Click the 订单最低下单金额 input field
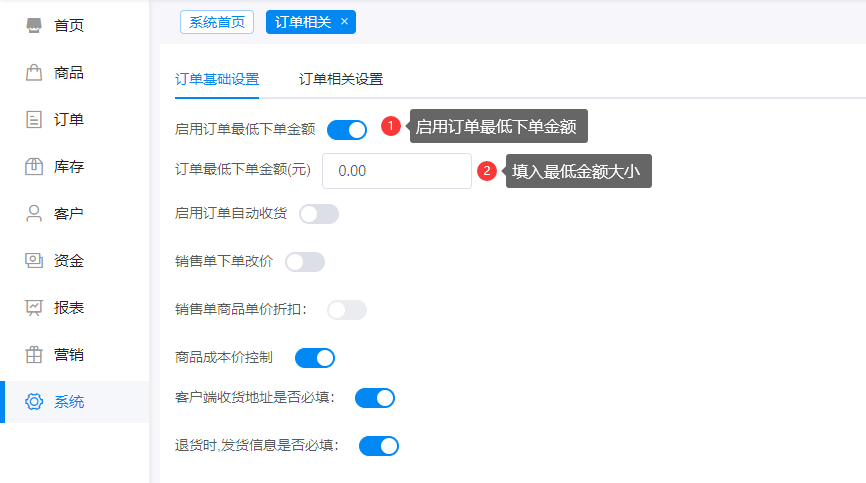This screenshot has height=483, width=866. 397,171
